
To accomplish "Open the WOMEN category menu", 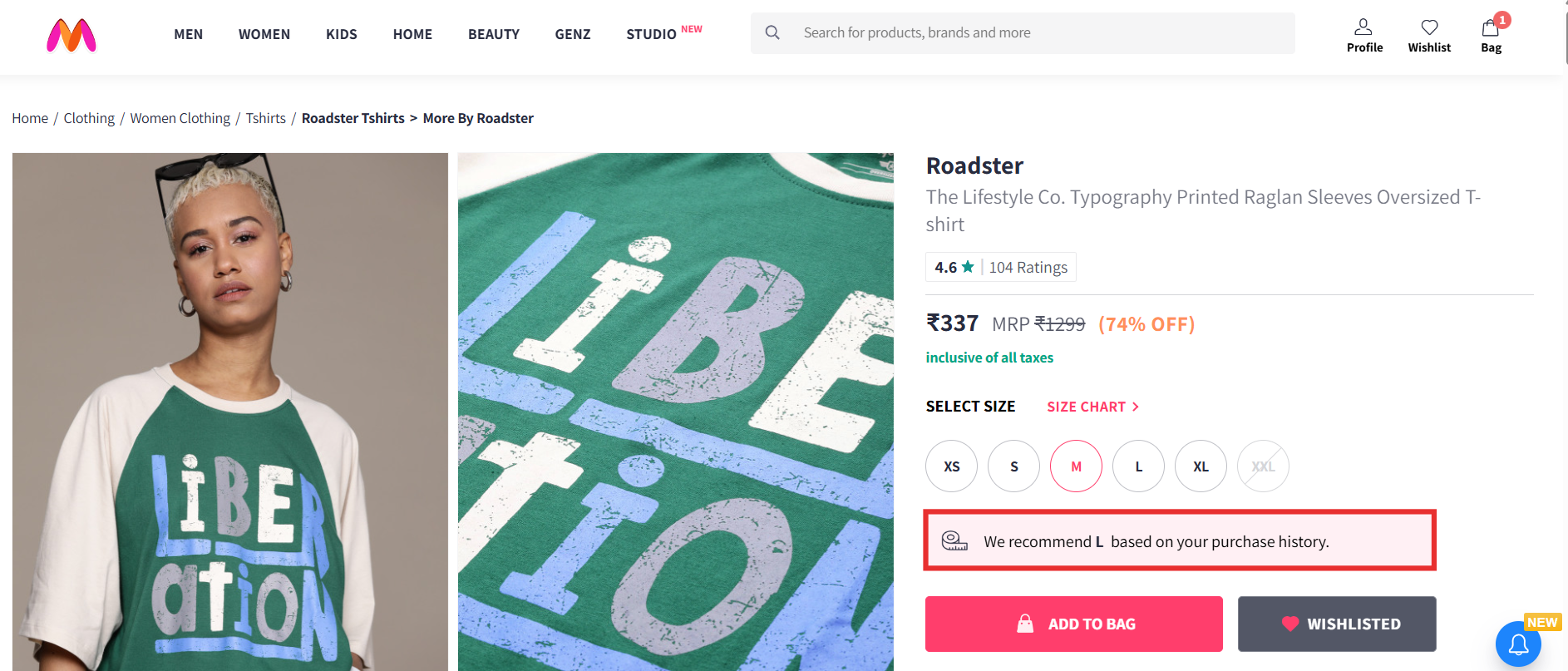I will point(264,34).
